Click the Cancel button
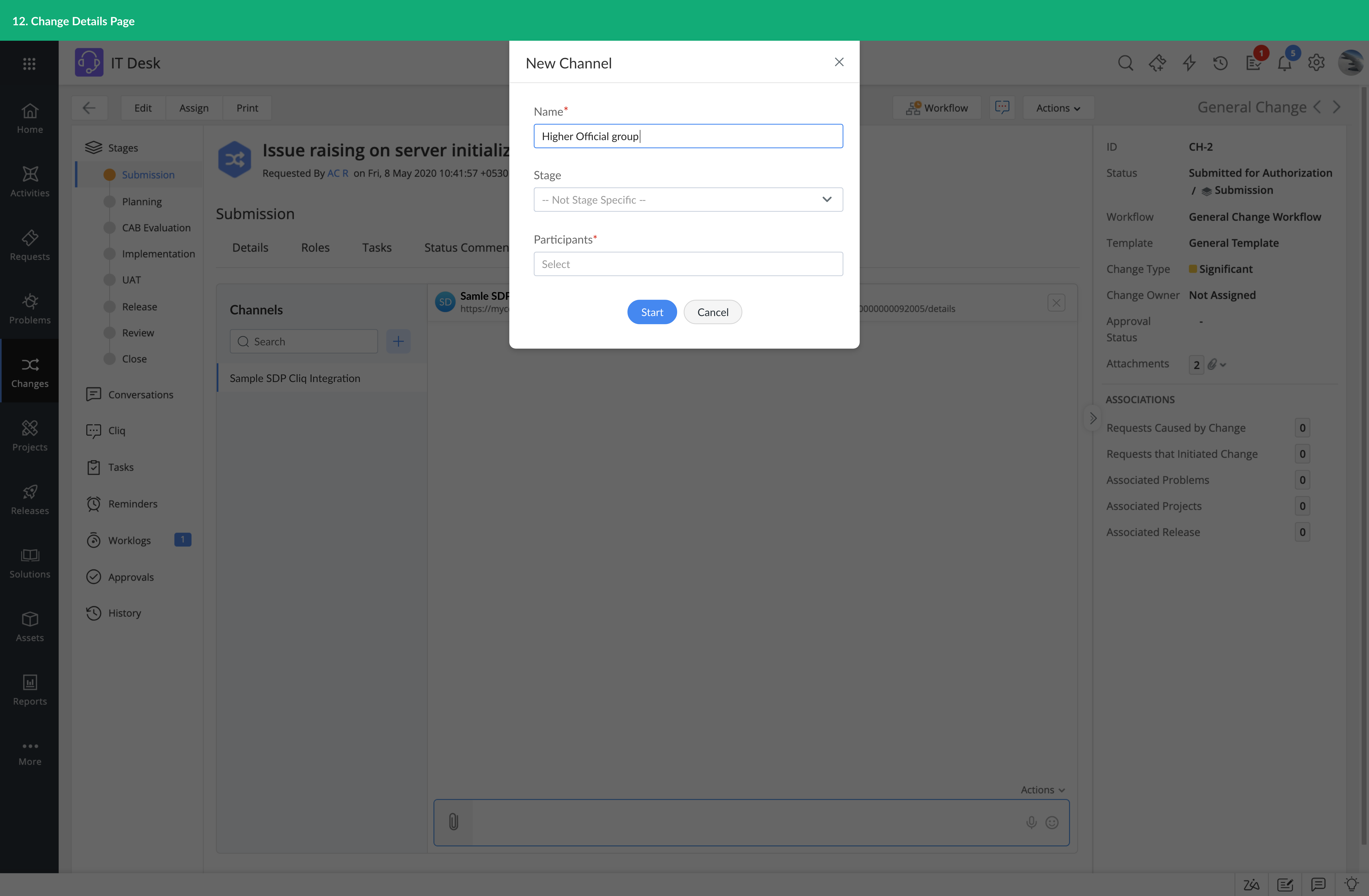 click(713, 312)
